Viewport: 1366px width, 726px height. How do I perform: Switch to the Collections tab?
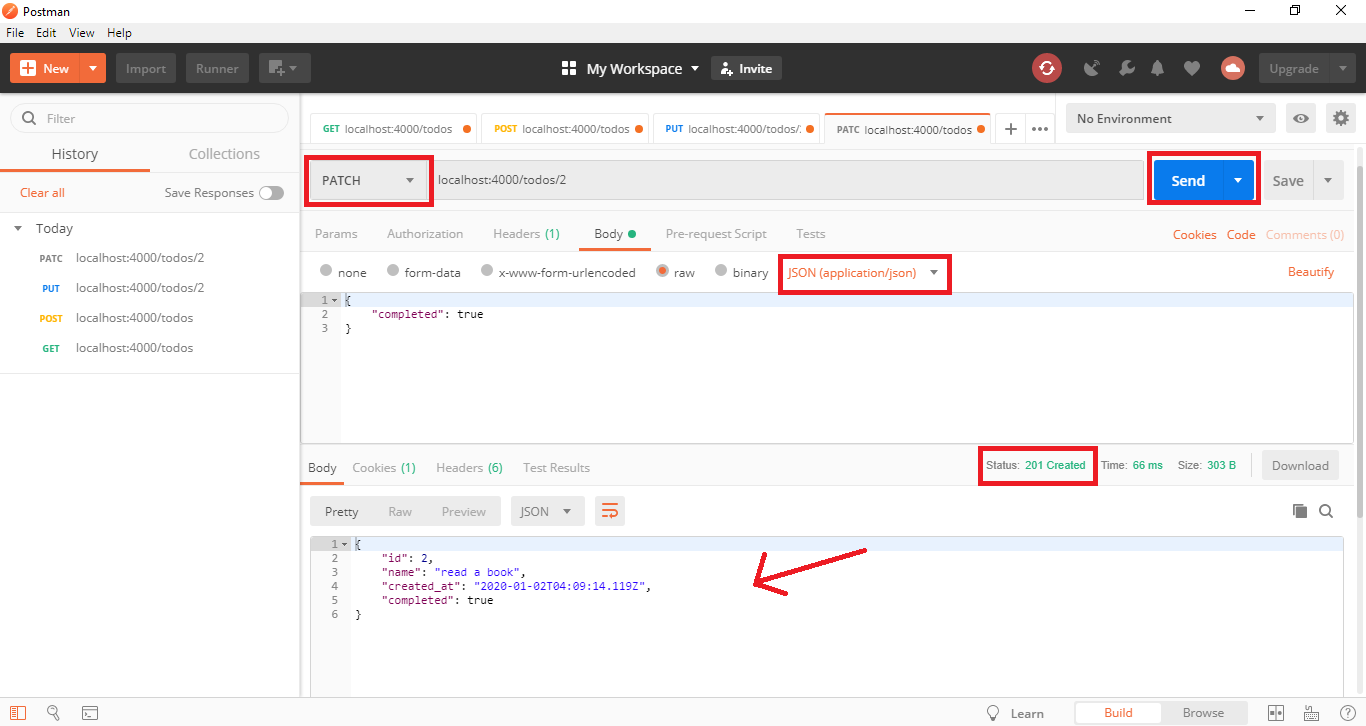pos(224,154)
